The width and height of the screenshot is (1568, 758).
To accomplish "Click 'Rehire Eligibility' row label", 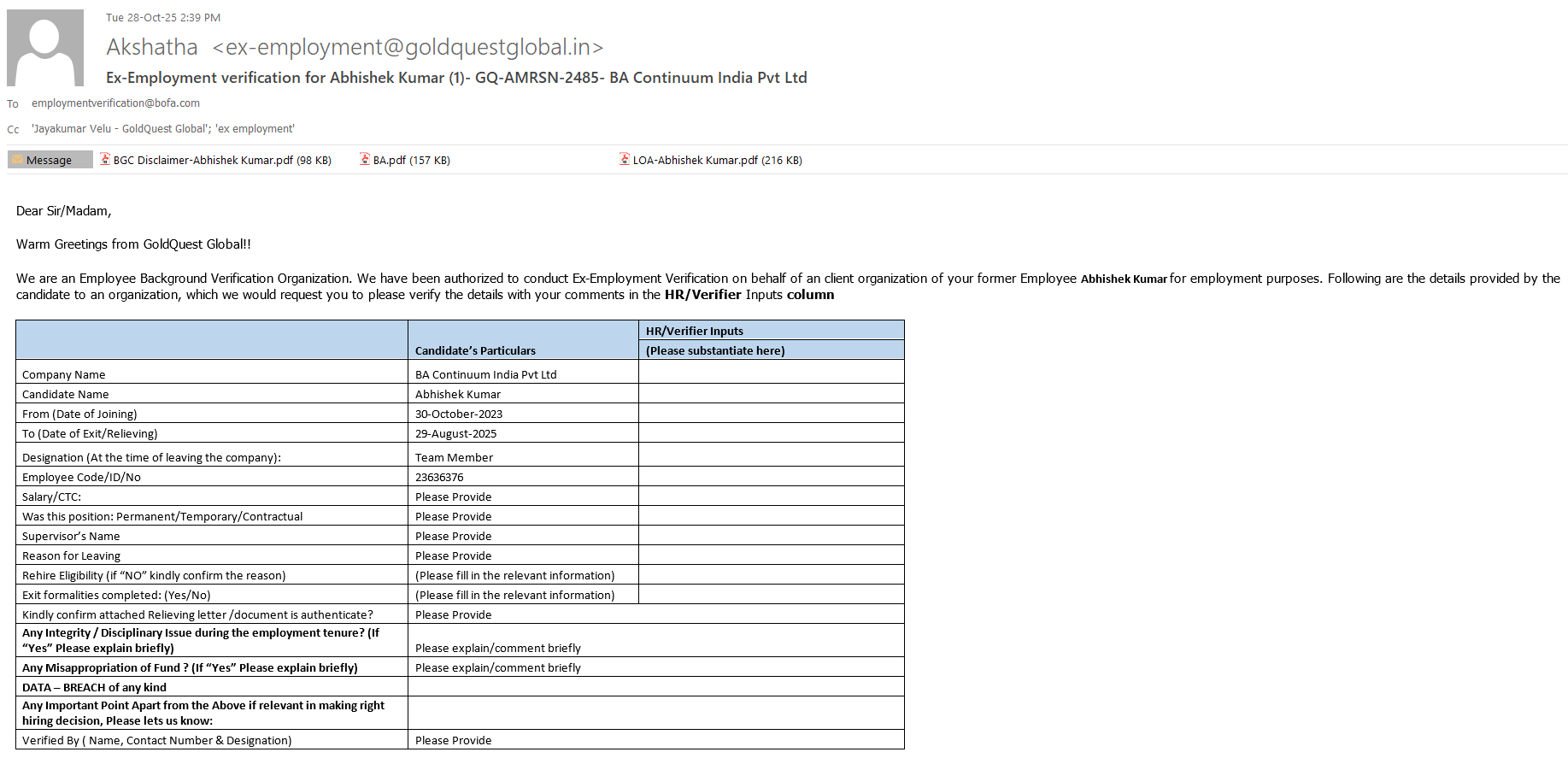I will click(154, 575).
